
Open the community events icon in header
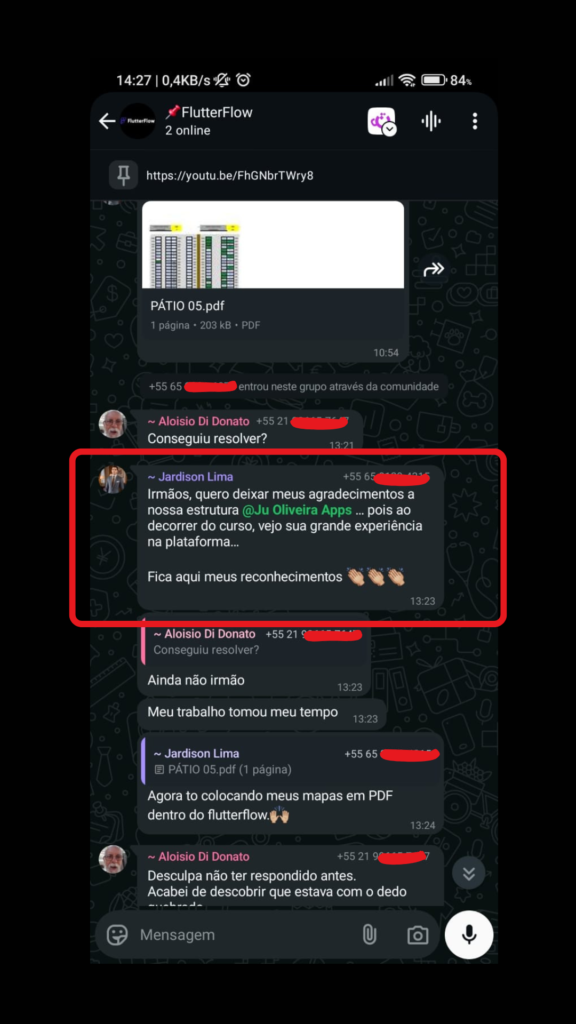(x=382, y=121)
